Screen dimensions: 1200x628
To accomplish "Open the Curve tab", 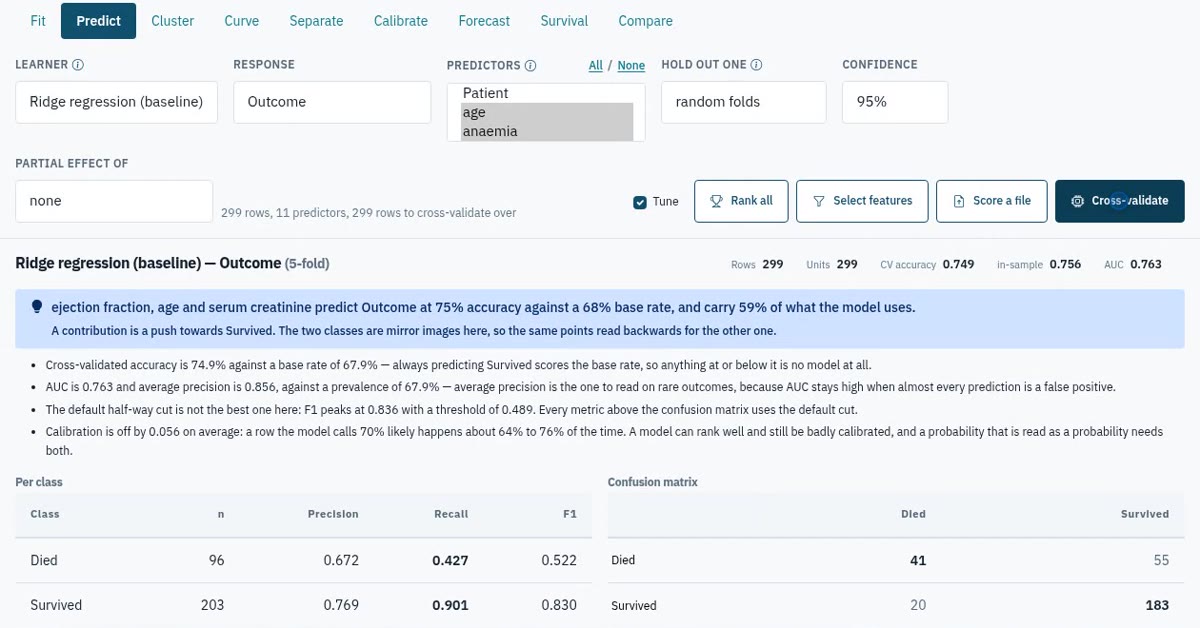I will tap(242, 21).
